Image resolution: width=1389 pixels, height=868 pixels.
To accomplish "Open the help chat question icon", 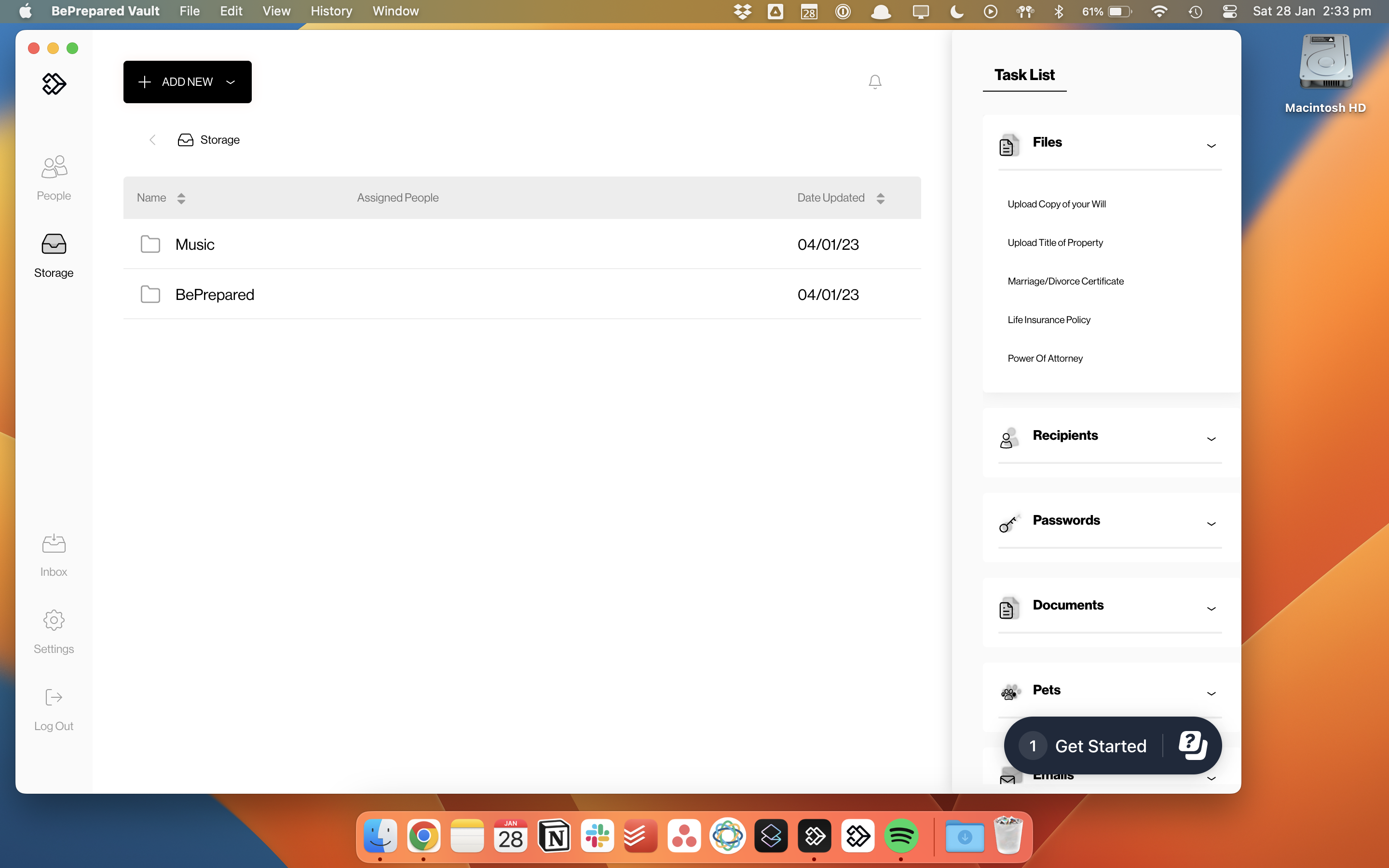I will click(x=1192, y=745).
